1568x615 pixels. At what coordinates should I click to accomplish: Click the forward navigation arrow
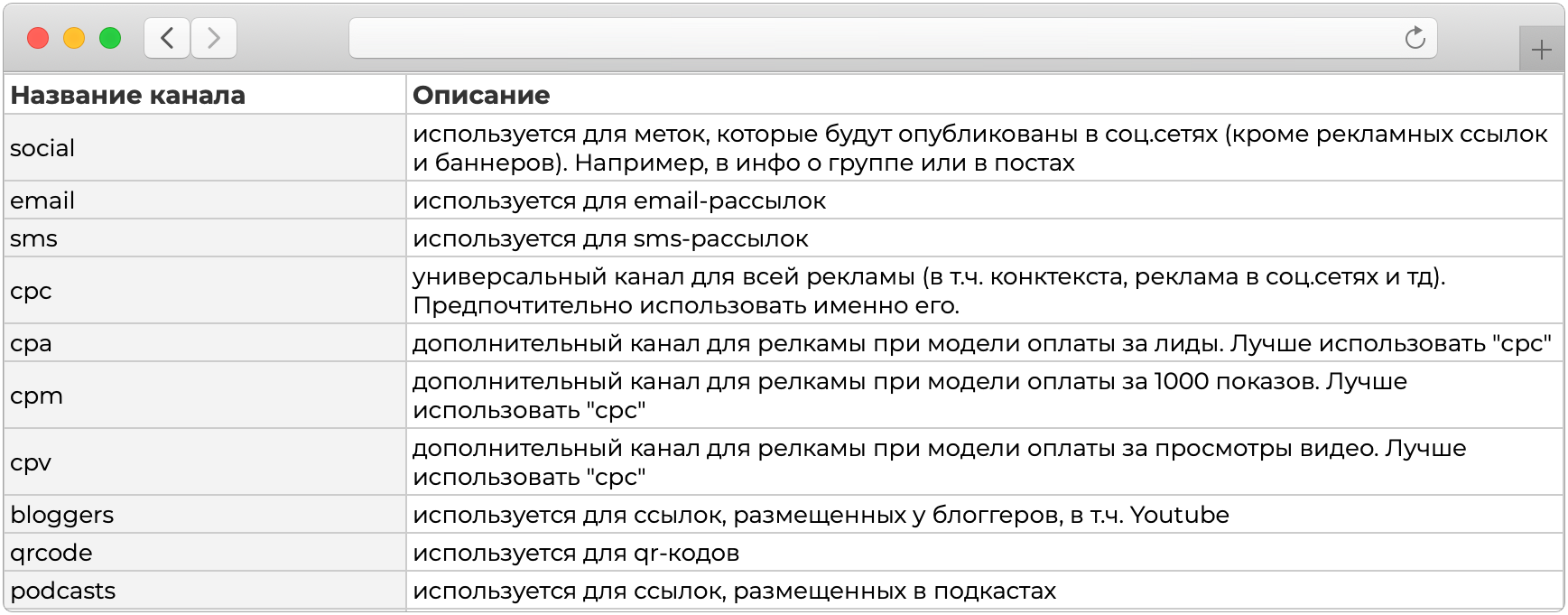point(214,38)
